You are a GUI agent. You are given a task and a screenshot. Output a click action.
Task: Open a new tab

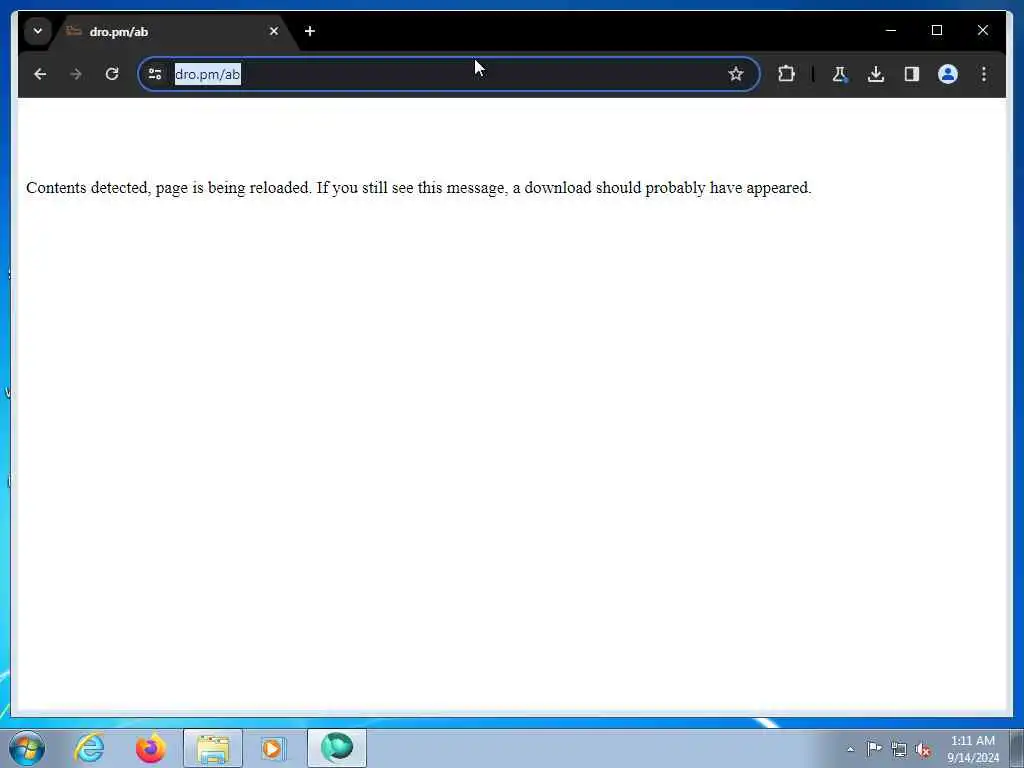(x=310, y=31)
